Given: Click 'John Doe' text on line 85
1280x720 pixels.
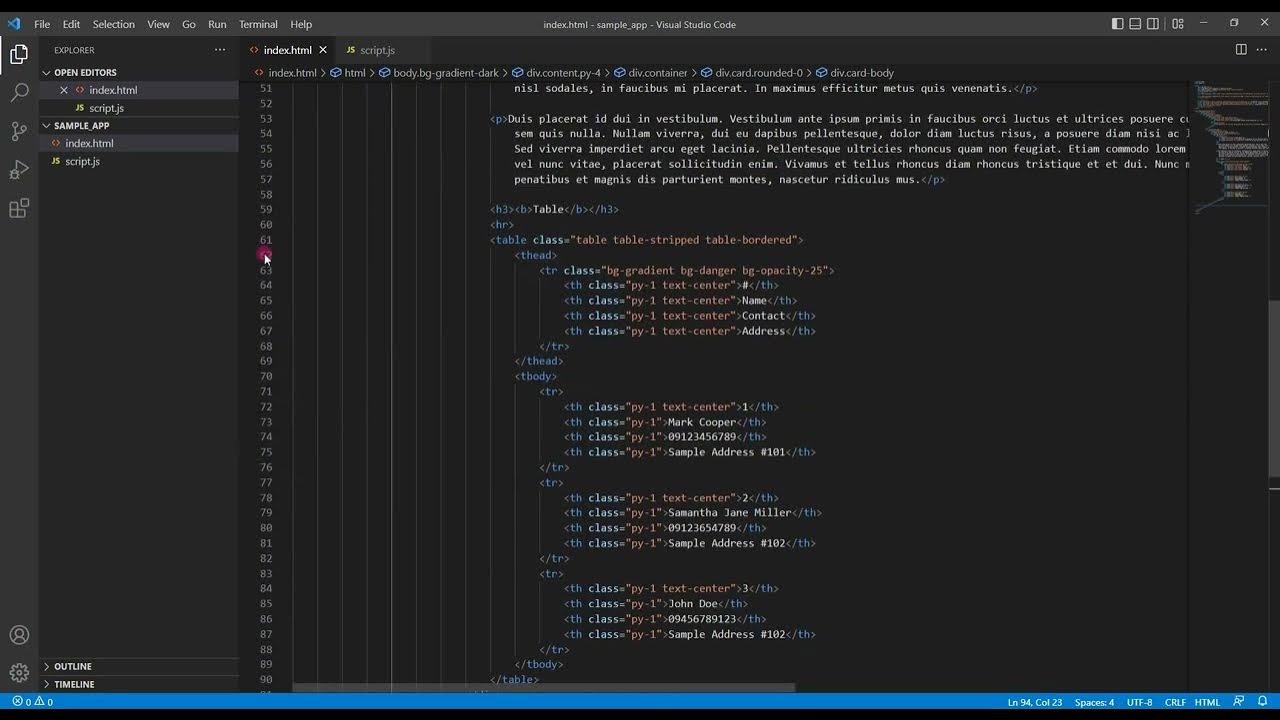Looking at the screenshot, I should (x=693, y=604).
